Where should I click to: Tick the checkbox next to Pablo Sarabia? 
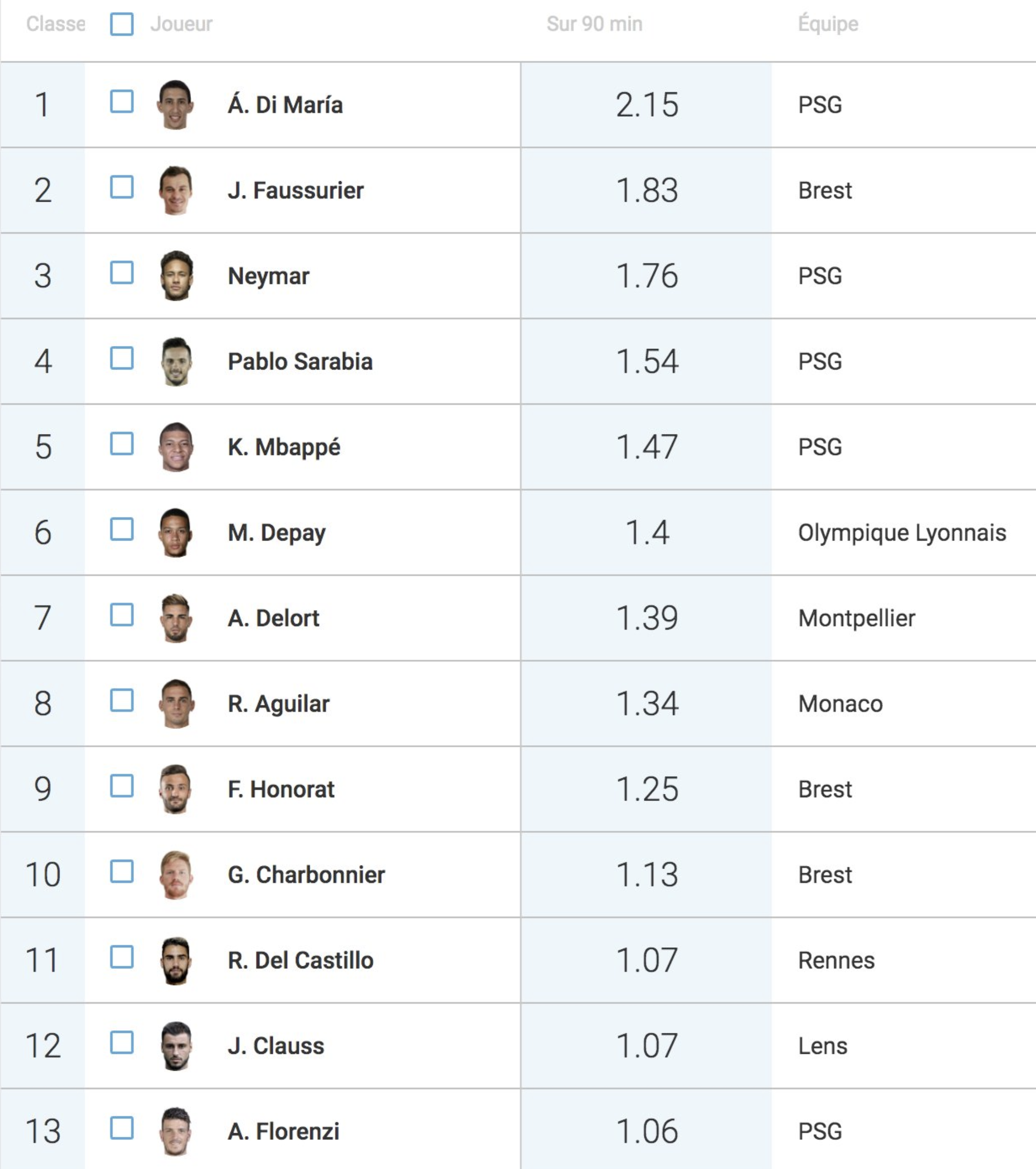(x=122, y=358)
